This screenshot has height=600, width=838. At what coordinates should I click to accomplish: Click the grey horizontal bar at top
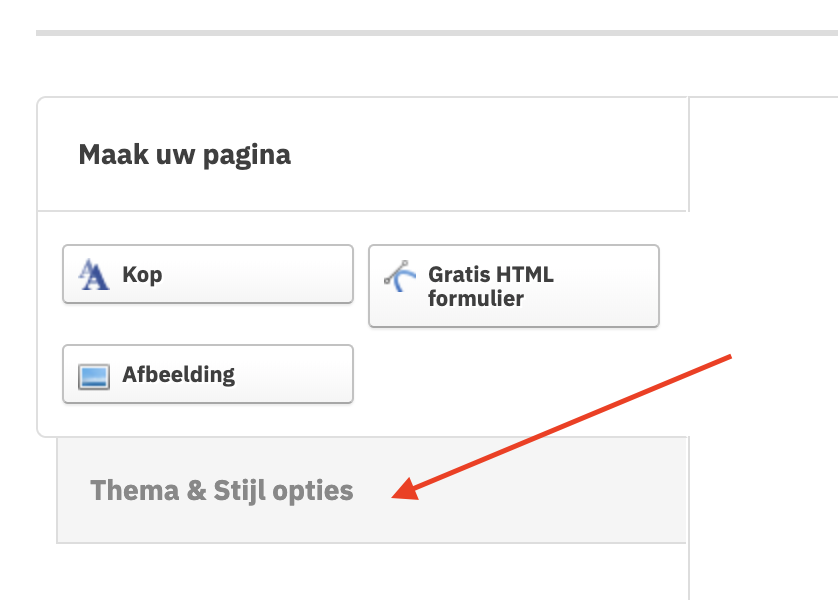tap(437, 33)
